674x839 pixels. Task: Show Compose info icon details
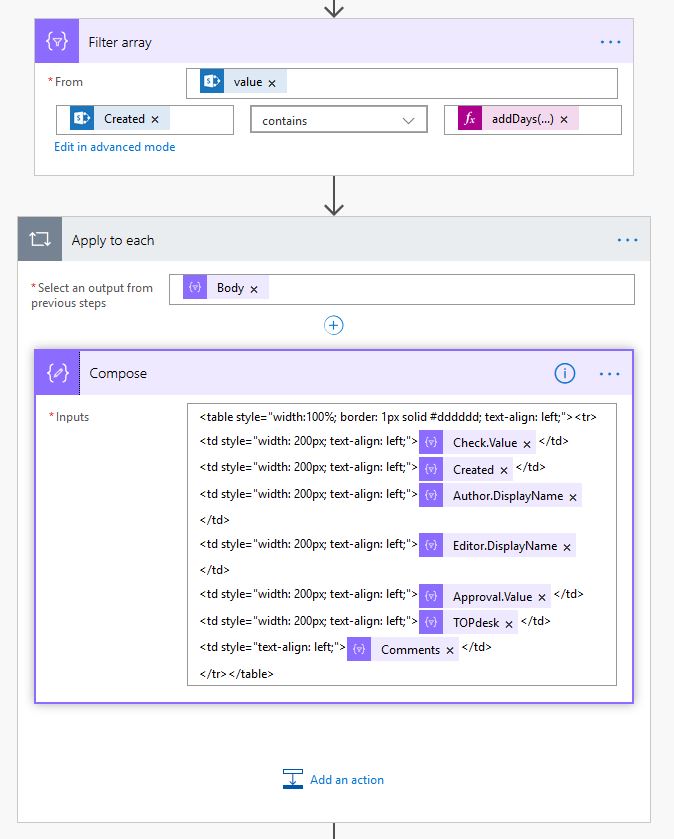pyautogui.click(x=565, y=373)
